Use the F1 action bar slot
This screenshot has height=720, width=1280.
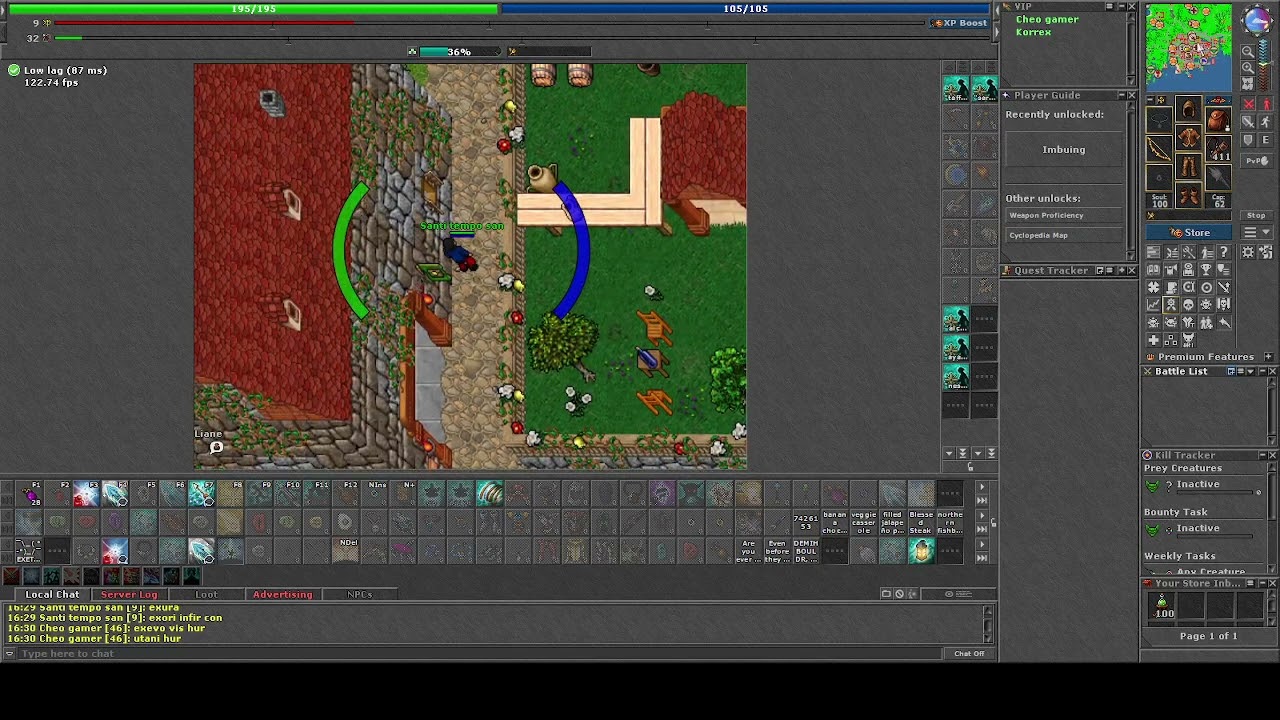click(x=30, y=493)
